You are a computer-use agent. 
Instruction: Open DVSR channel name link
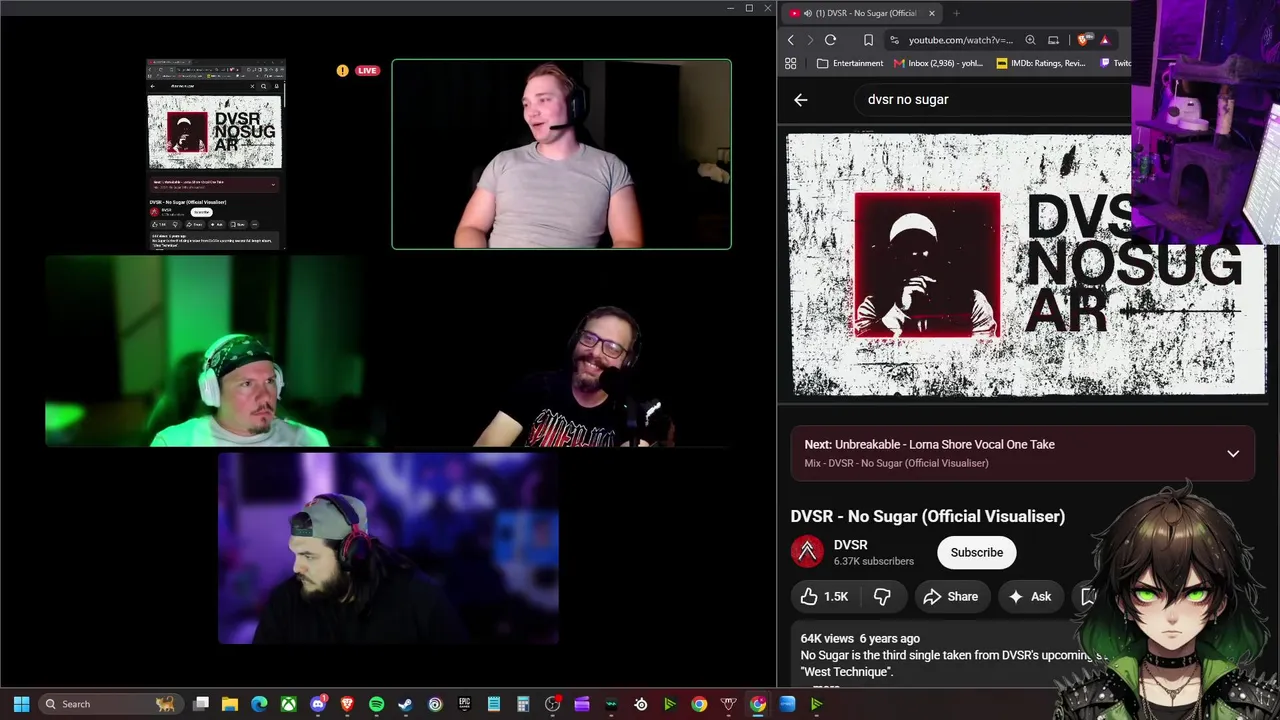(851, 545)
